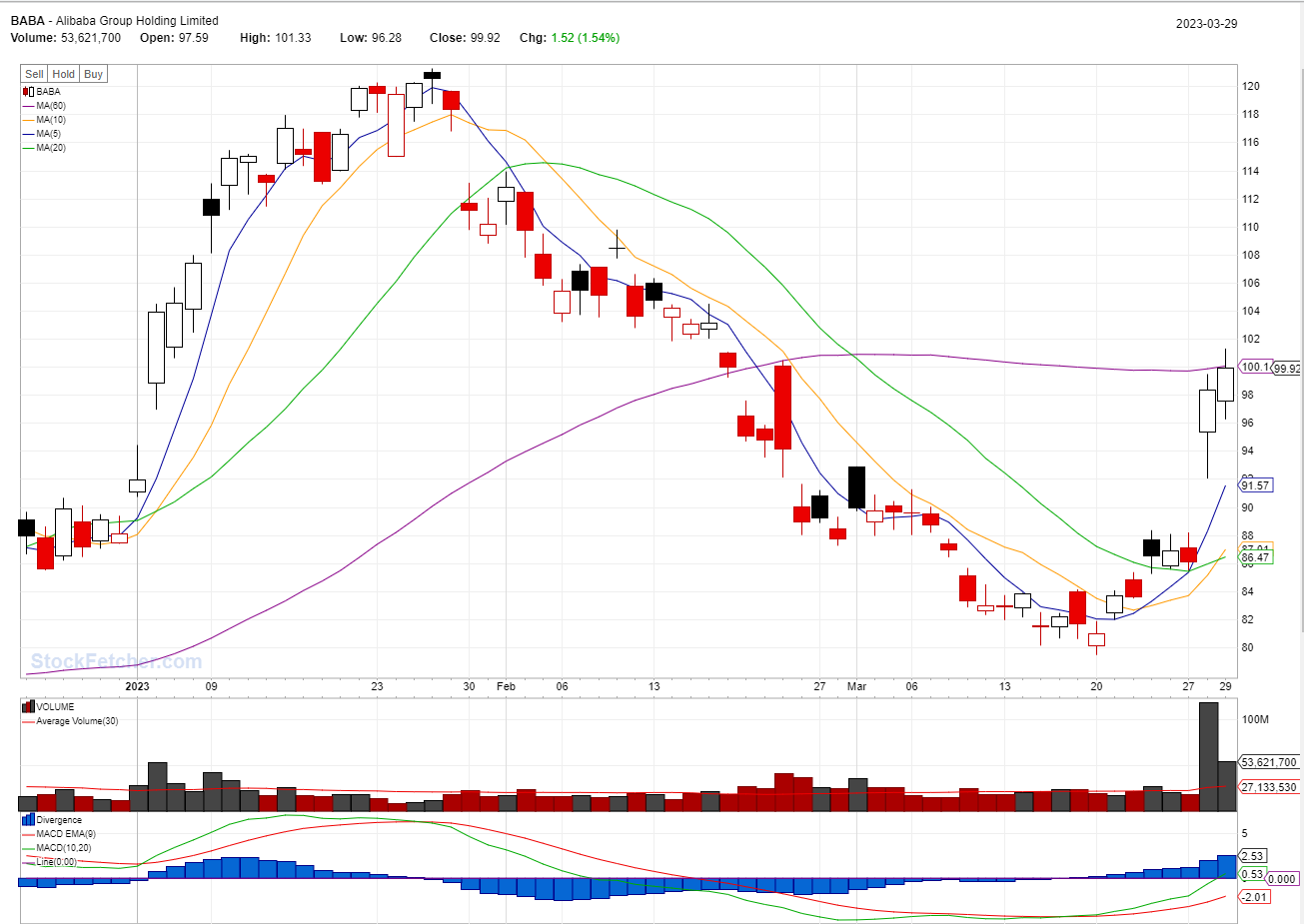Select the MA(20) legend entry
The height and width of the screenshot is (924, 1304).
click(44, 148)
